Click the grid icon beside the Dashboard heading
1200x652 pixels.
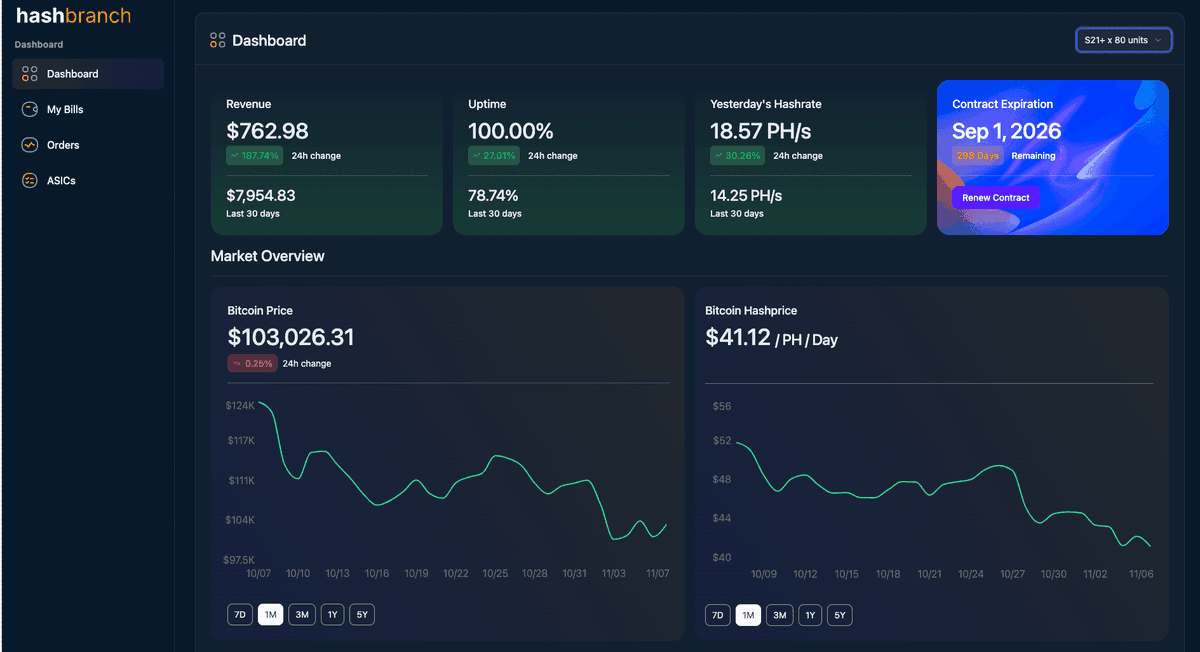point(217,40)
